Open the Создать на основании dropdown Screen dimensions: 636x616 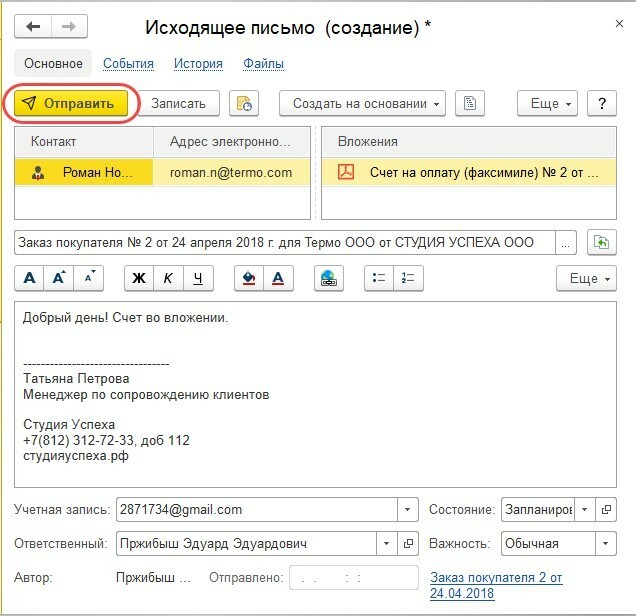(x=362, y=103)
